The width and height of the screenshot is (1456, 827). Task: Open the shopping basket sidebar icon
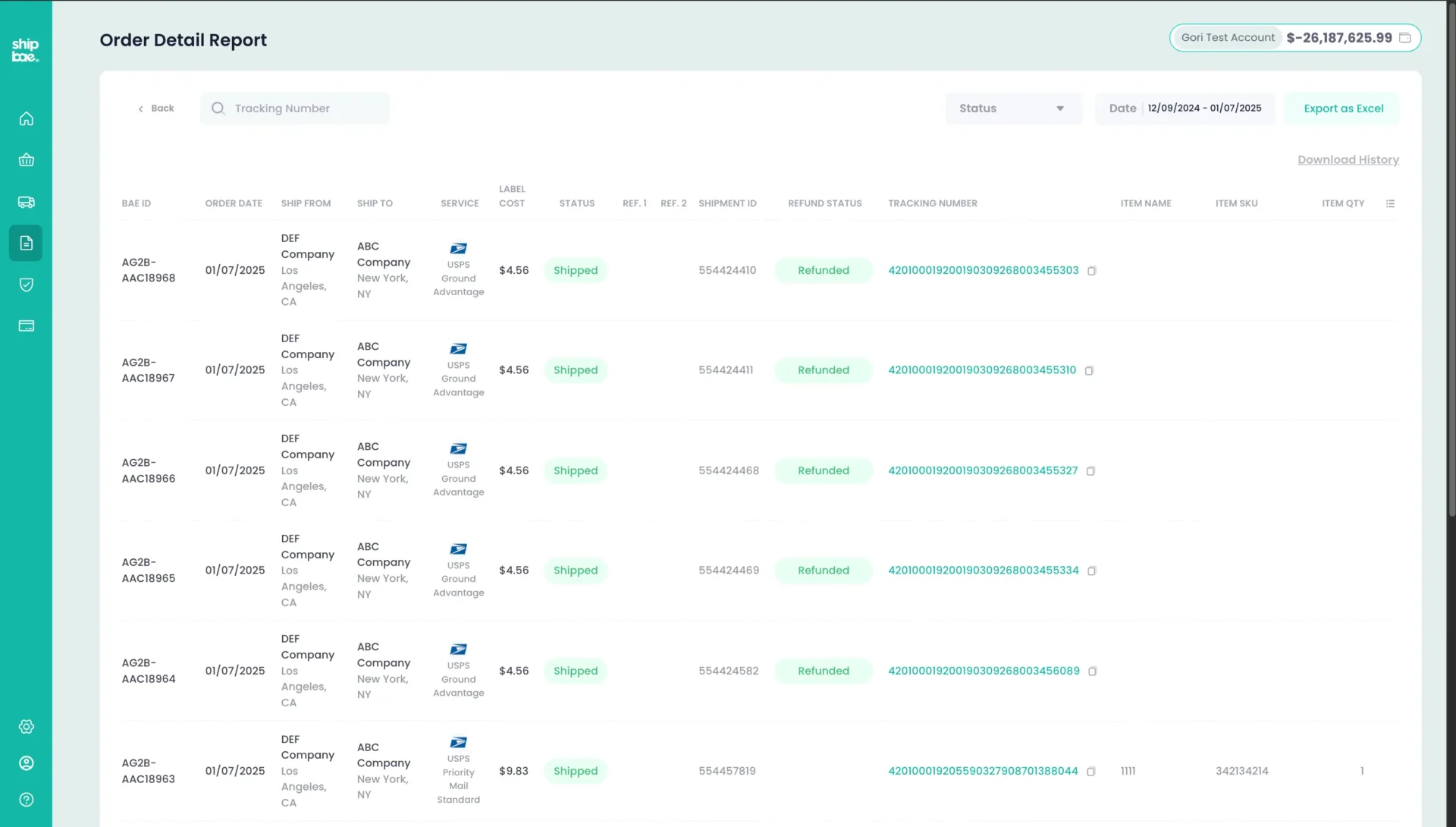click(x=26, y=160)
